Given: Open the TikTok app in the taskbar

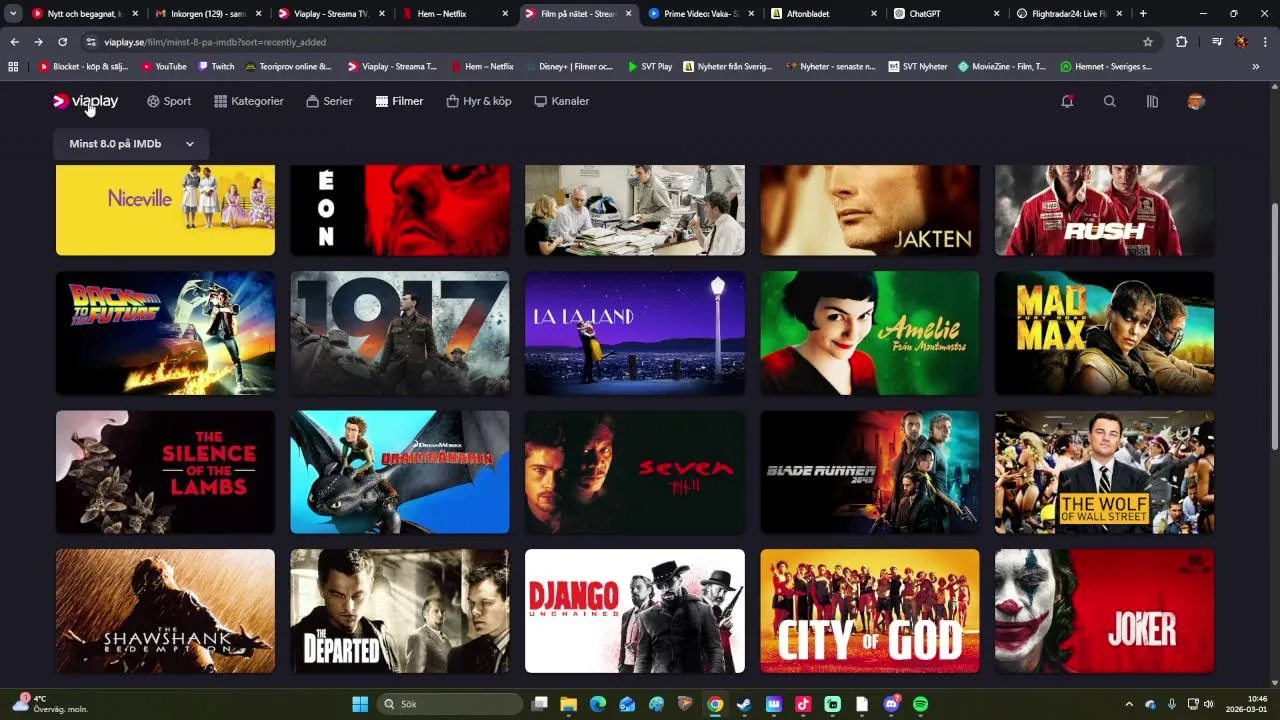Looking at the screenshot, I should click(803, 704).
